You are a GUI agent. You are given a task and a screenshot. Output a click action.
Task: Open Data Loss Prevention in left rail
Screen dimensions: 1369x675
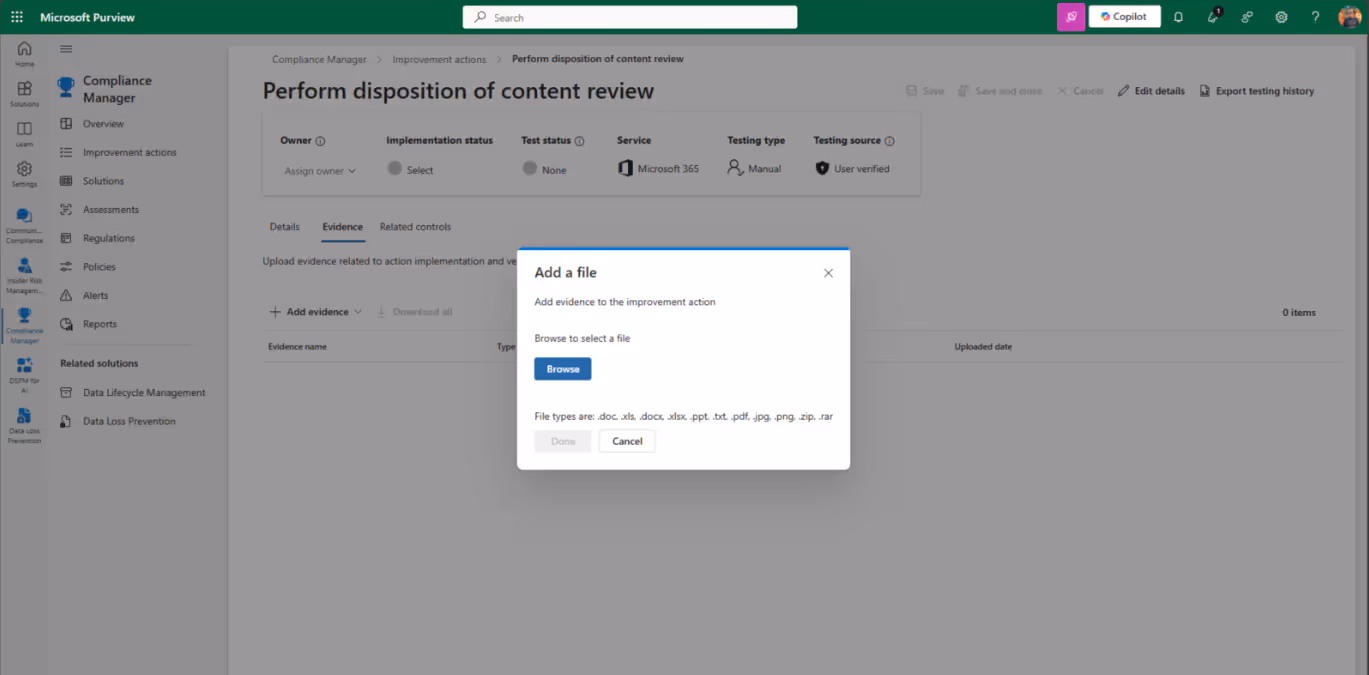tap(24, 426)
